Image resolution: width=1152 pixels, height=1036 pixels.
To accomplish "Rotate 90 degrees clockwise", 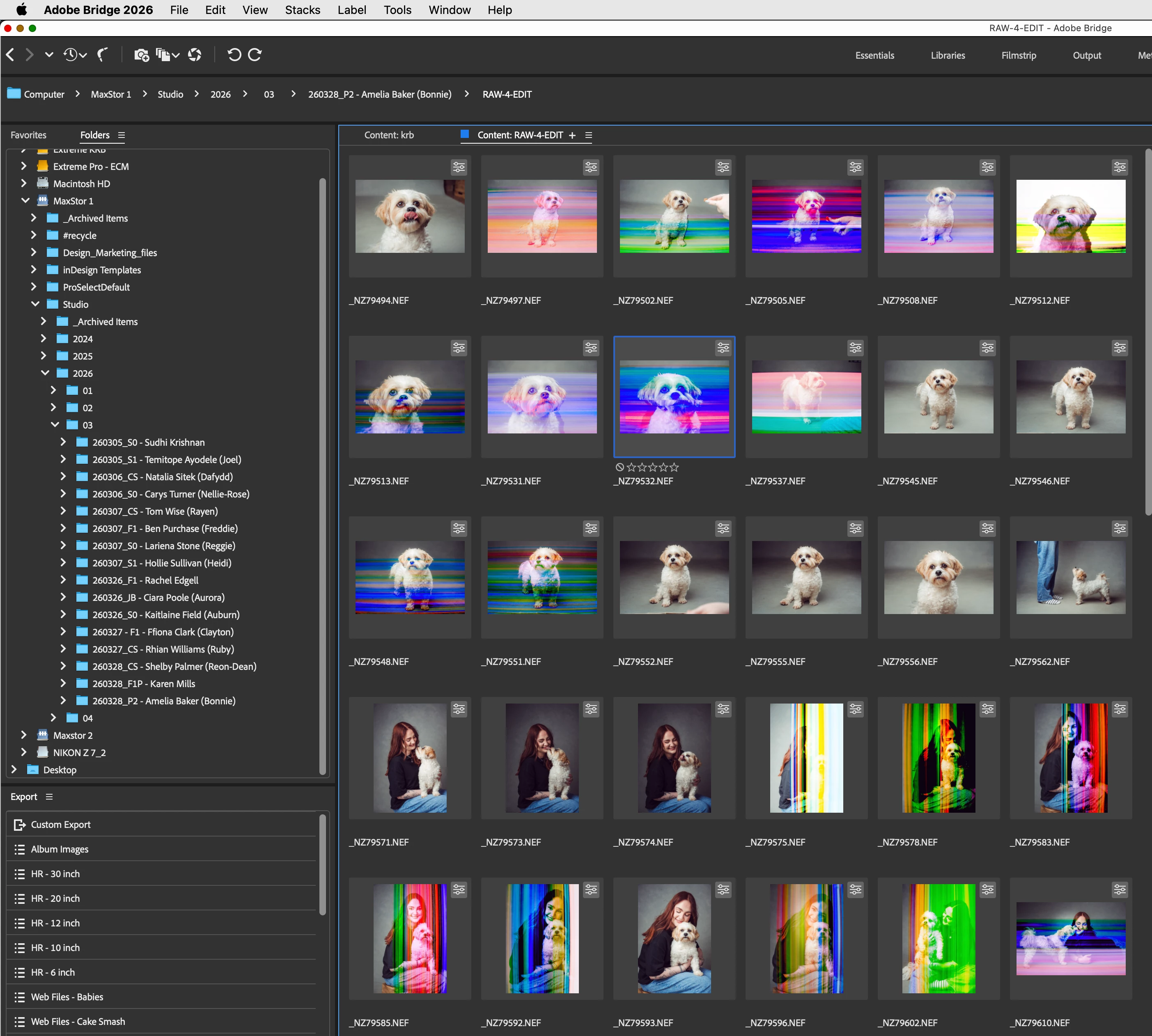I will click(x=255, y=55).
